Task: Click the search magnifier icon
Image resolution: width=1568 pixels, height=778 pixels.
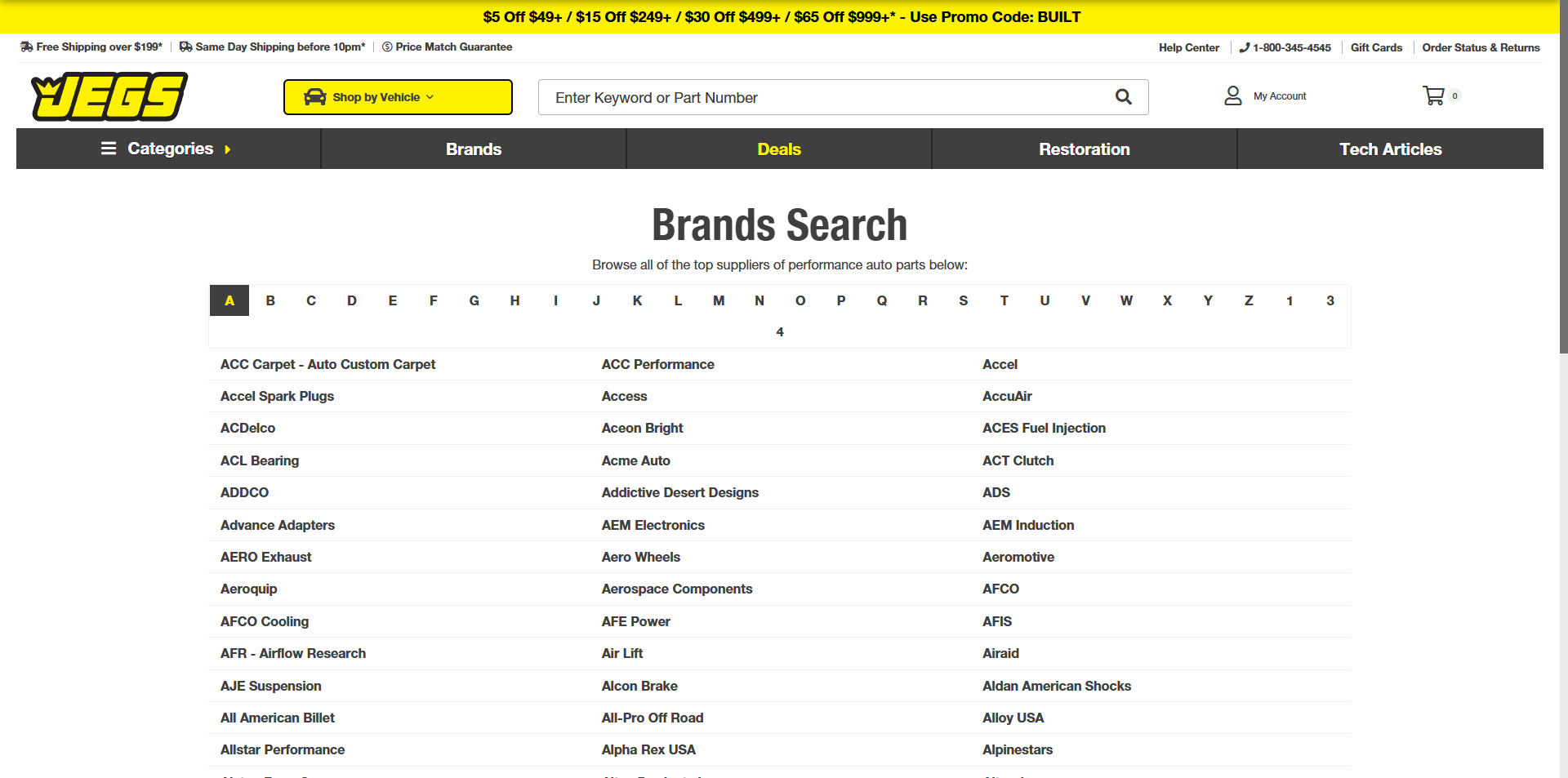Action: pos(1124,97)
